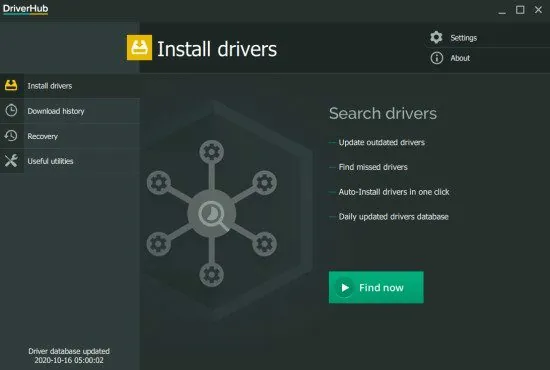
Task: Click the About info circle icon
Action: click(x=437, y=58)
